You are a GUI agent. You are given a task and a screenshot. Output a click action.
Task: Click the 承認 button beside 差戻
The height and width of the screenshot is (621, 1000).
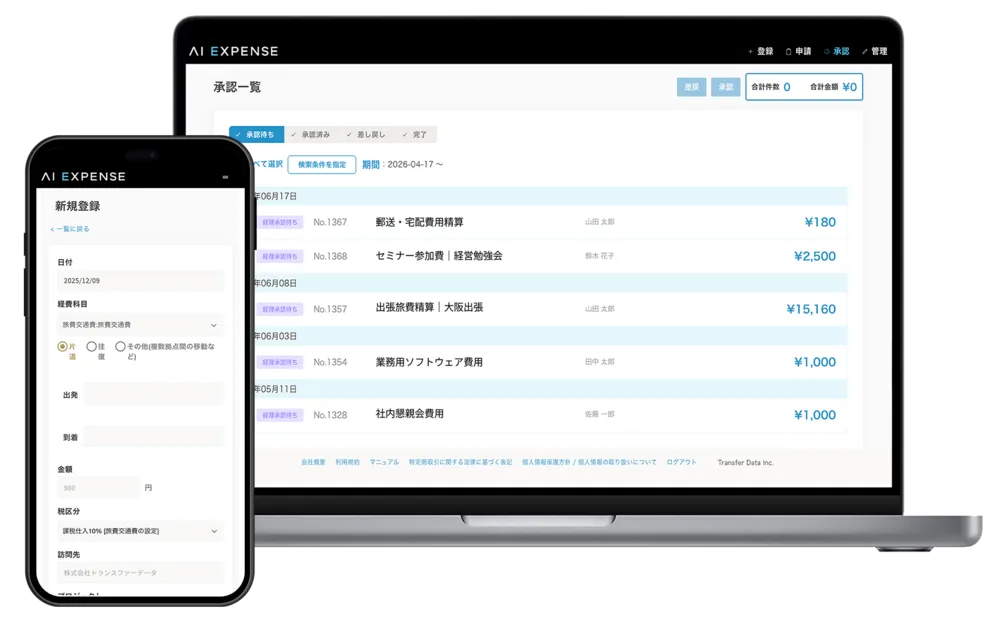tap(726, 87)
